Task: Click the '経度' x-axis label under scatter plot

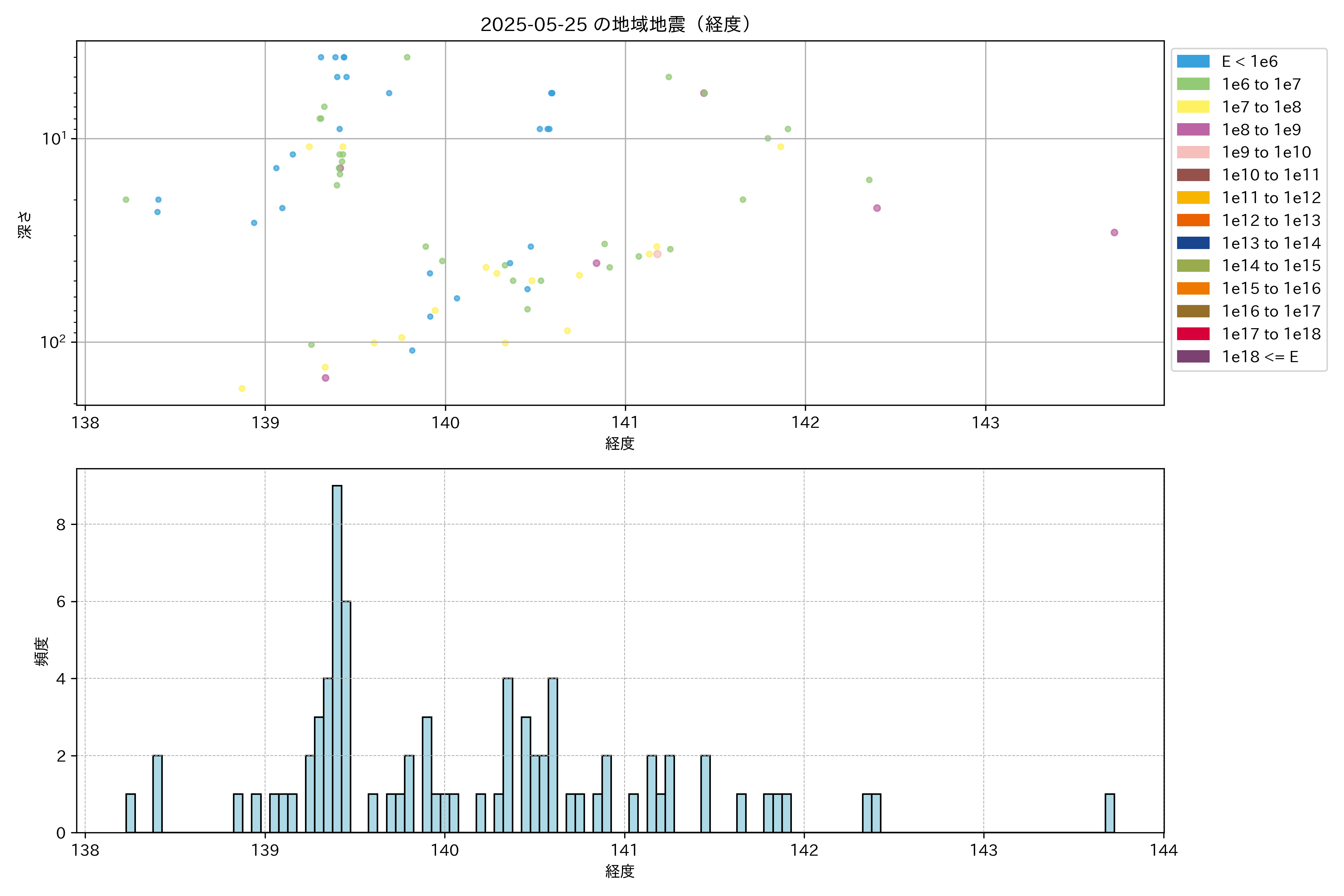Action: [619, 444]
